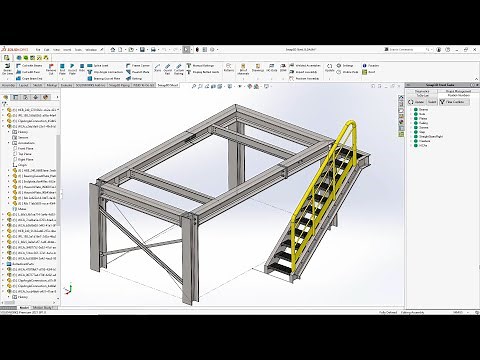Select Origin in feature tree

(20, 165)
